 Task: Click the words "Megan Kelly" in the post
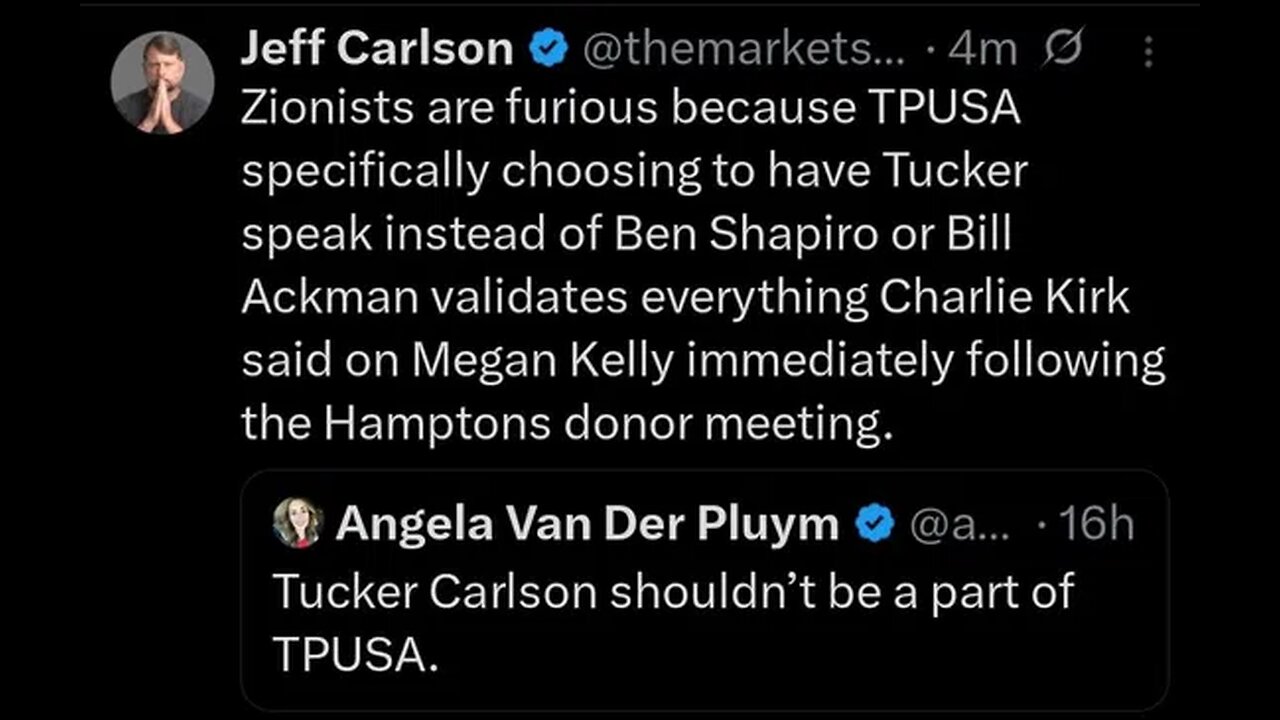543,361
